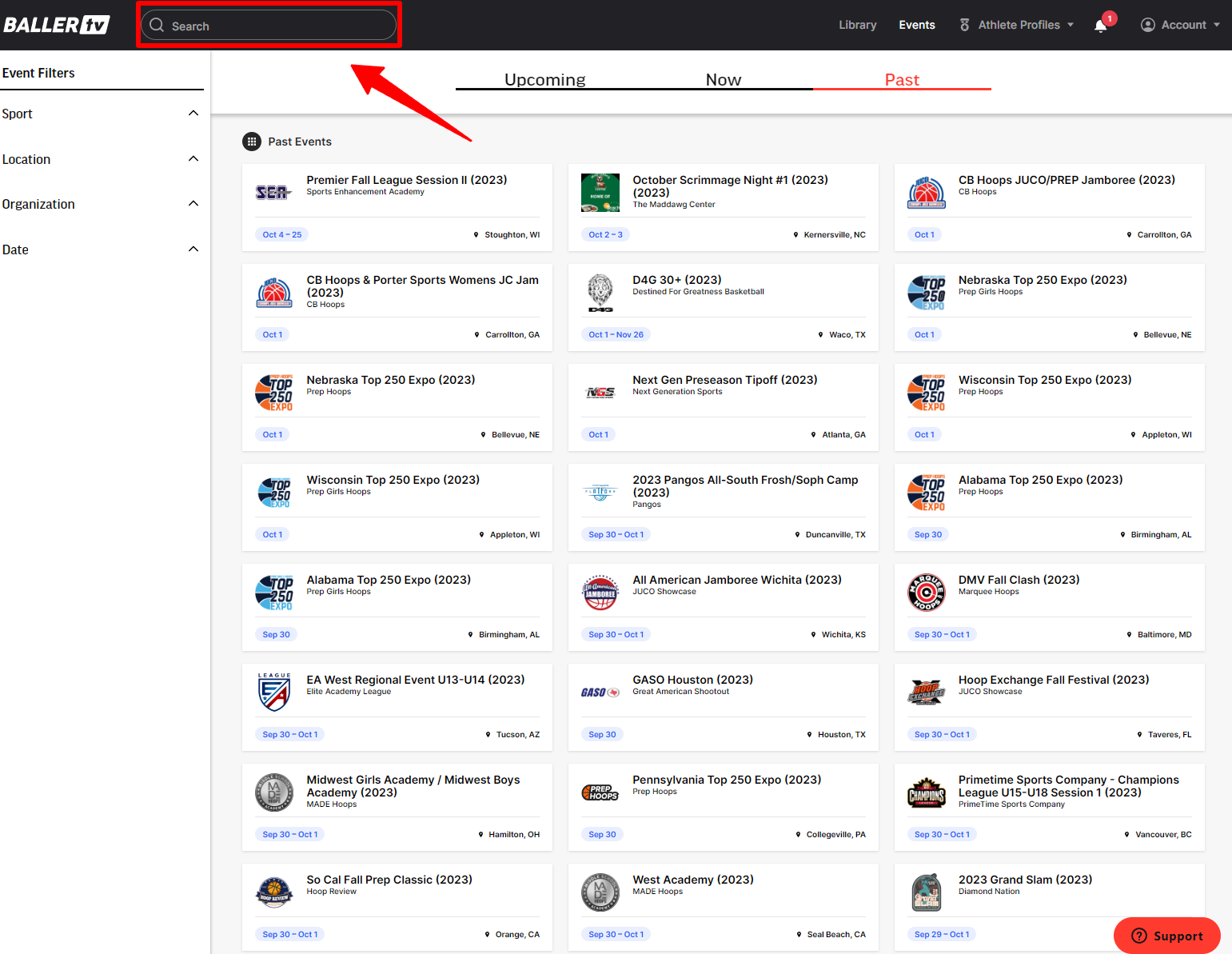This screenshot has width=1232, height=954.
Task: Click the Elite Academy League shield logo
Action: point(274,693)
